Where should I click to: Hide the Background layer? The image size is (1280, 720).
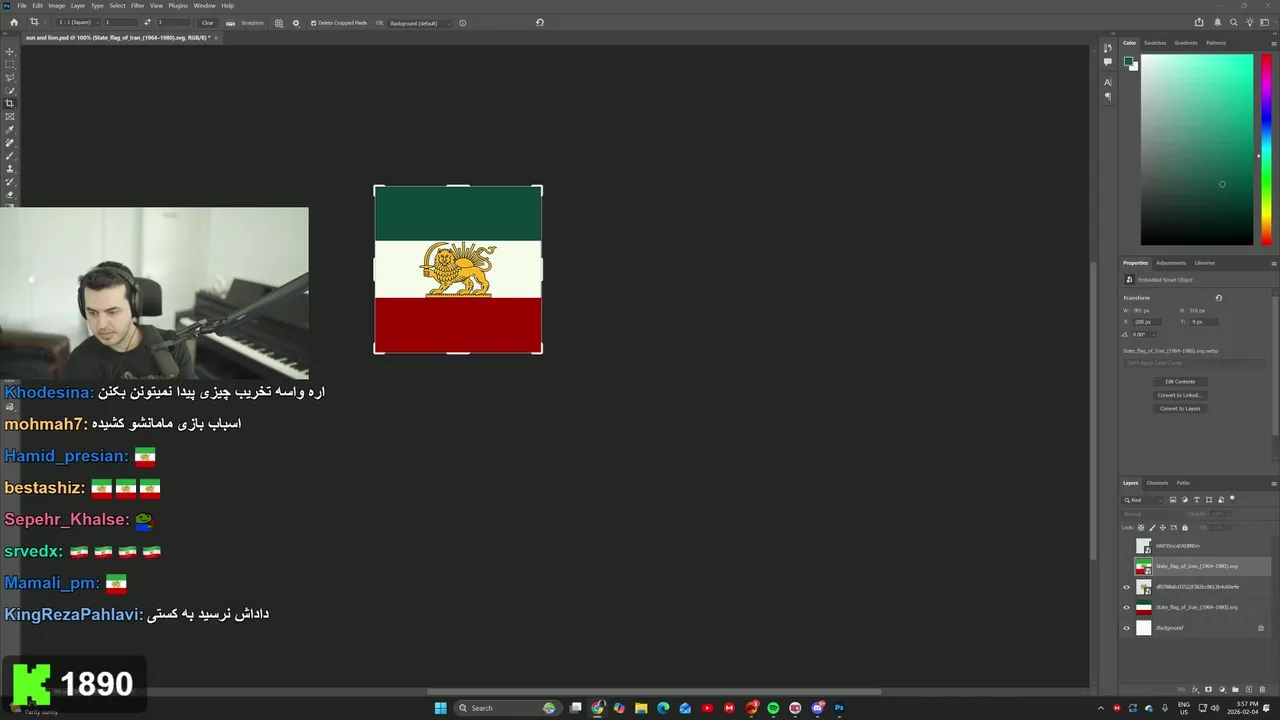(1126, 628)
